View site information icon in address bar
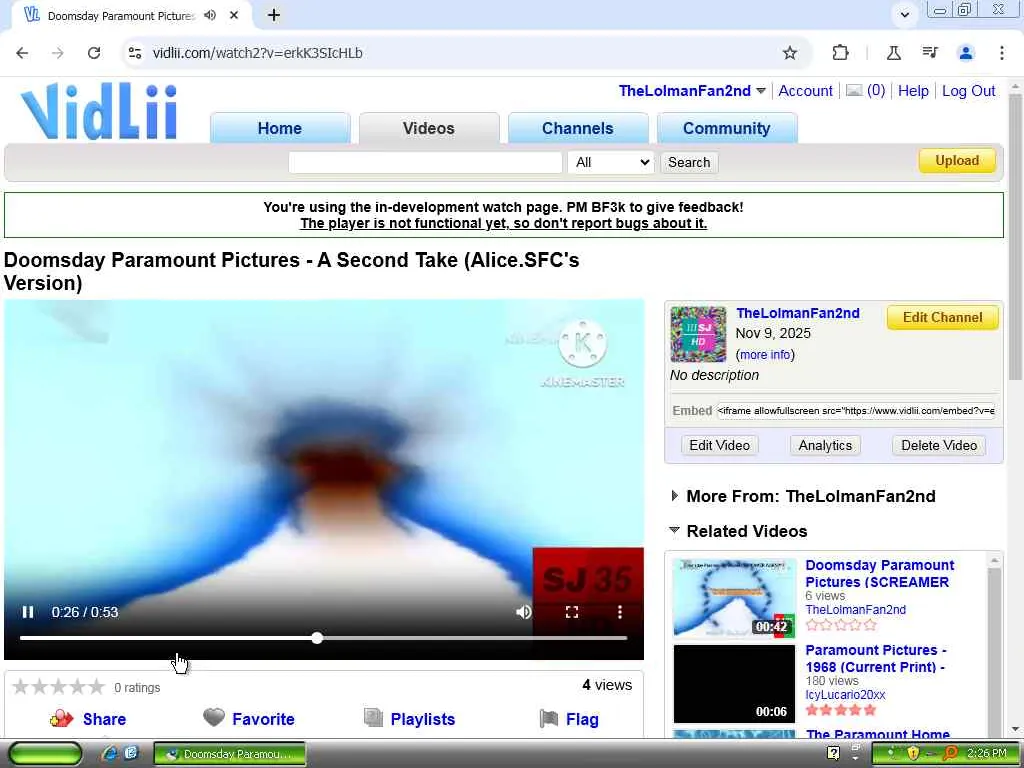This screenshot has height=768, width=1024. coord(135,53)
